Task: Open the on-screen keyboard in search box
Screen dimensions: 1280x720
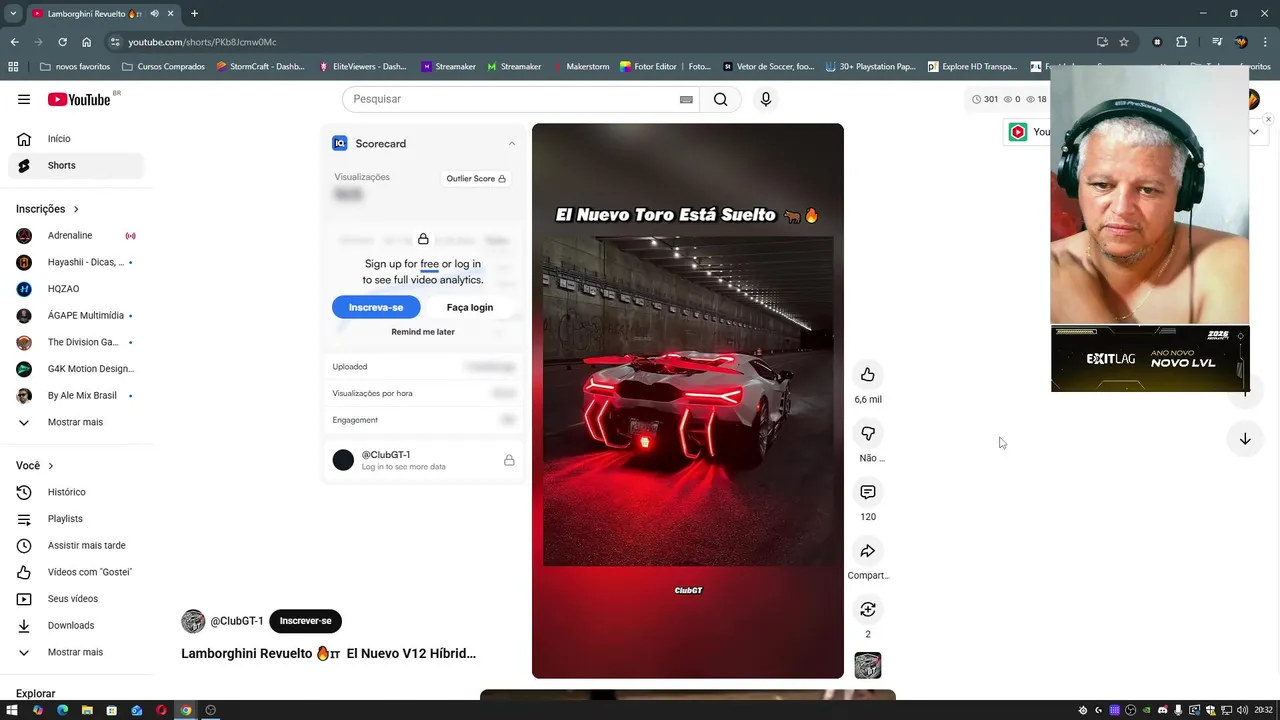Action: (x=686, y=99)
